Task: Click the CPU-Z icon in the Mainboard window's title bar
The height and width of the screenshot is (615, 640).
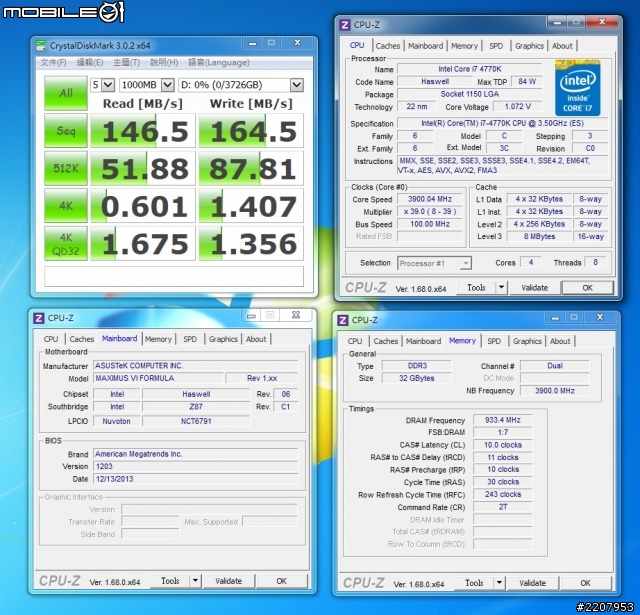Action: coord(39,318)
